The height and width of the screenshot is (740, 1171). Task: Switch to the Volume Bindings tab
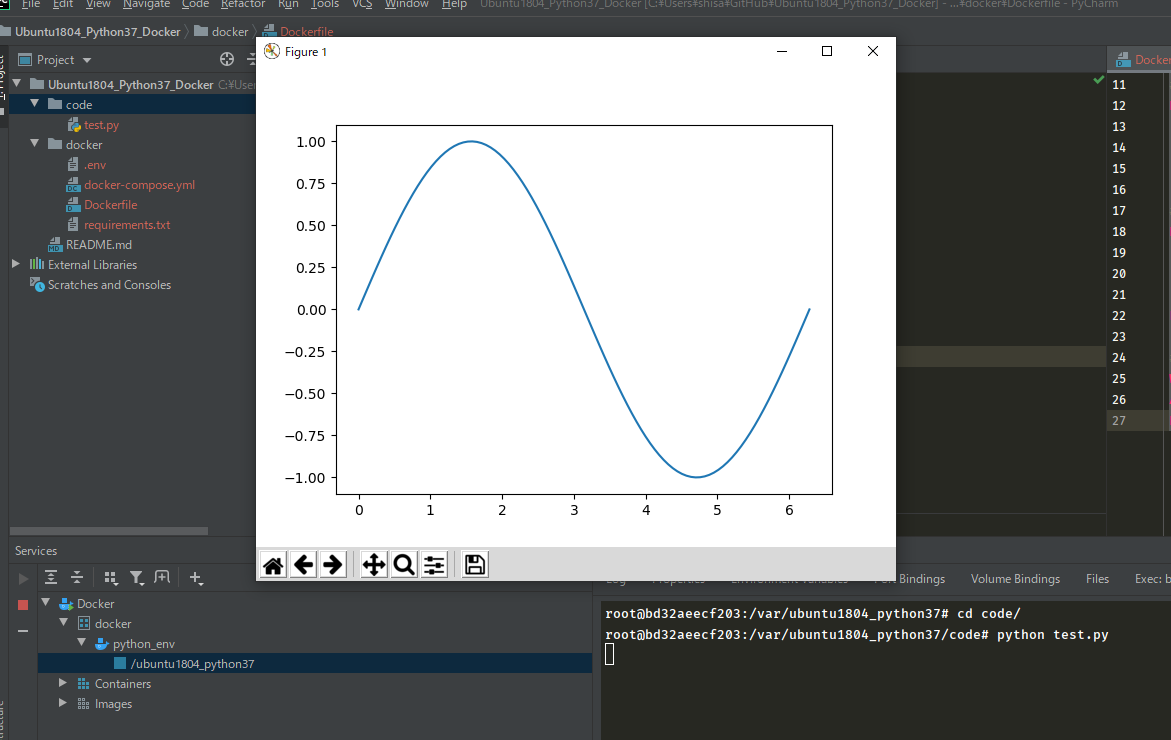point(1015,579)
